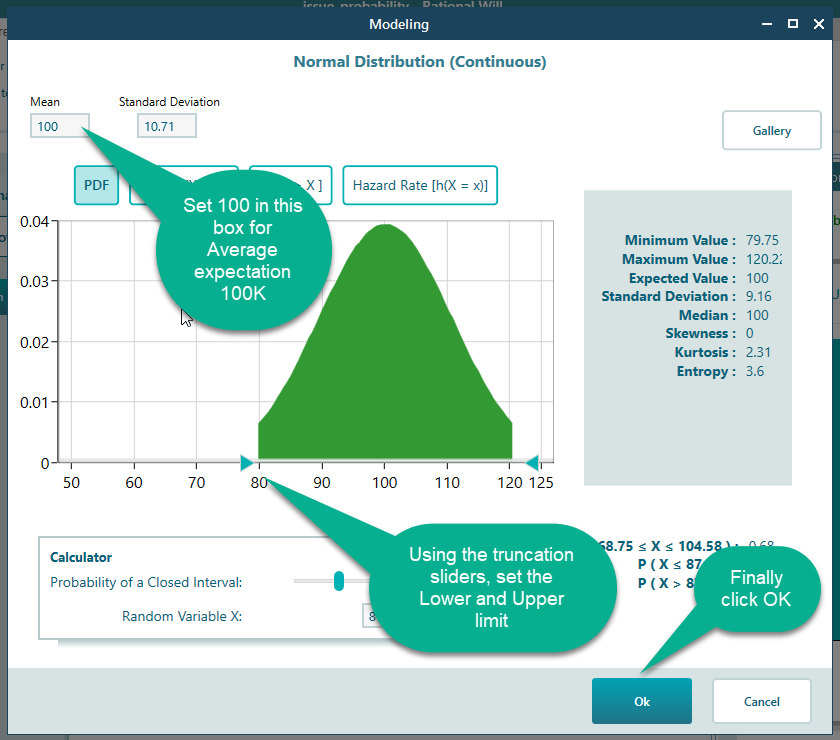This screenshot has width=840, height=740.
Task: Click the 'Finally click OK' tooltip bubble
Action: 757,588
